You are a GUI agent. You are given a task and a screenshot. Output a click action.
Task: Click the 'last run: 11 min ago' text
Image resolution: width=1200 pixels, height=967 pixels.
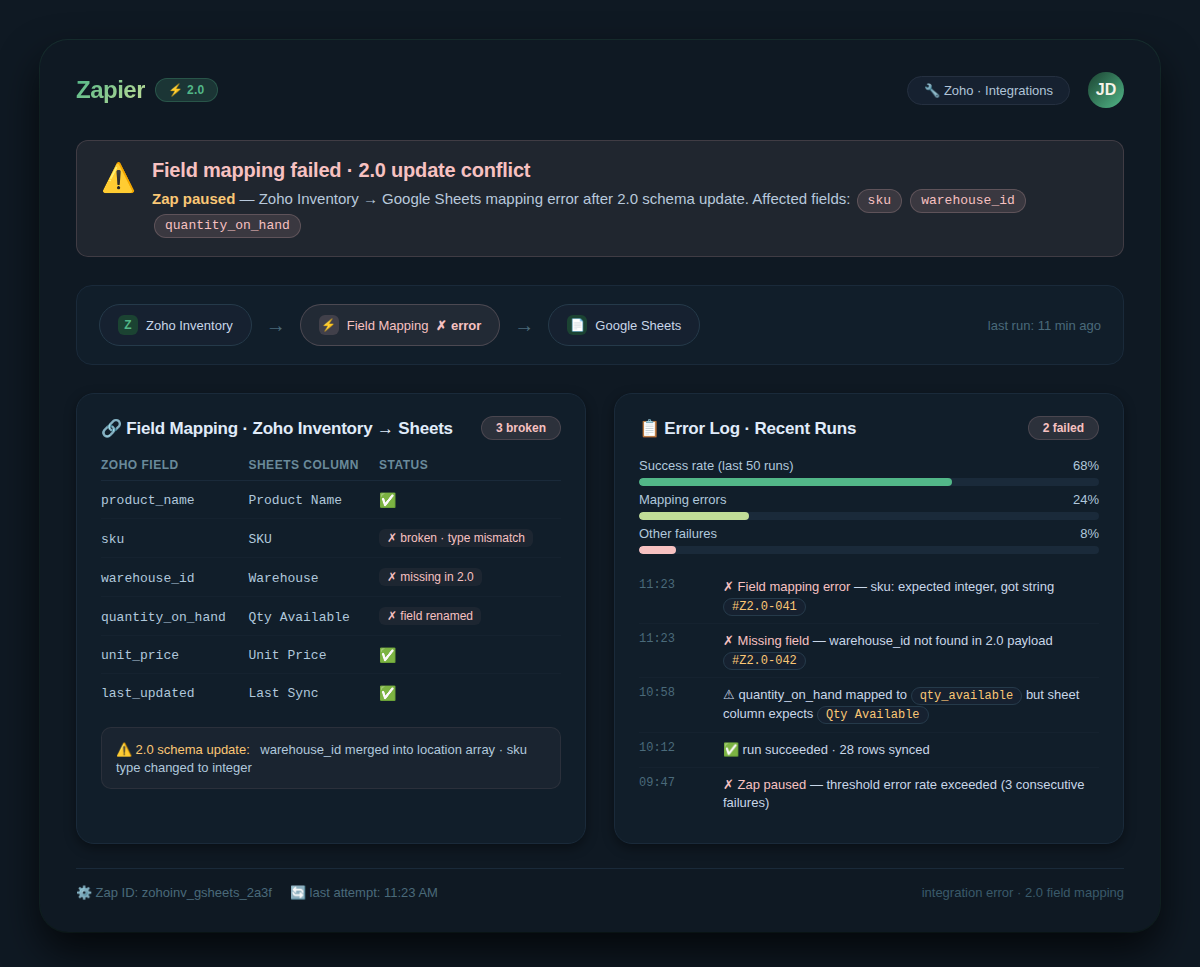[1044, 326]
